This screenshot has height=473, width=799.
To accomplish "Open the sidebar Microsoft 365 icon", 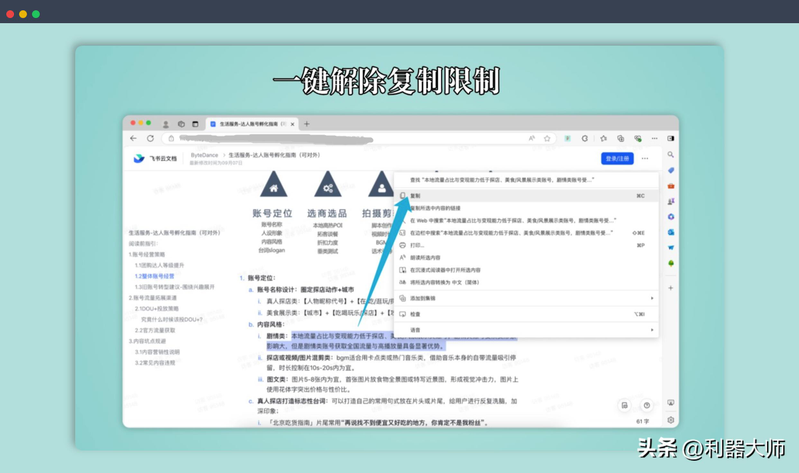I will (x=671, y=217).
